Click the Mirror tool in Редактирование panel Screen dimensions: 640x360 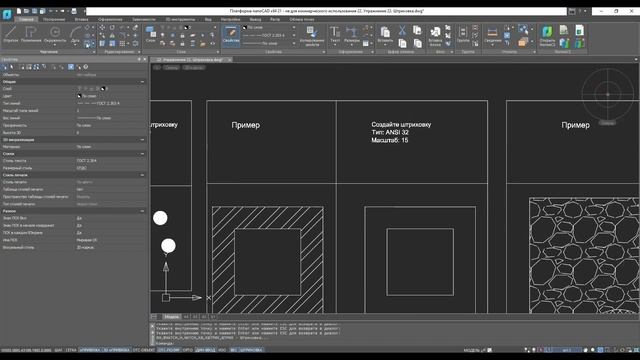pos(112,36)
